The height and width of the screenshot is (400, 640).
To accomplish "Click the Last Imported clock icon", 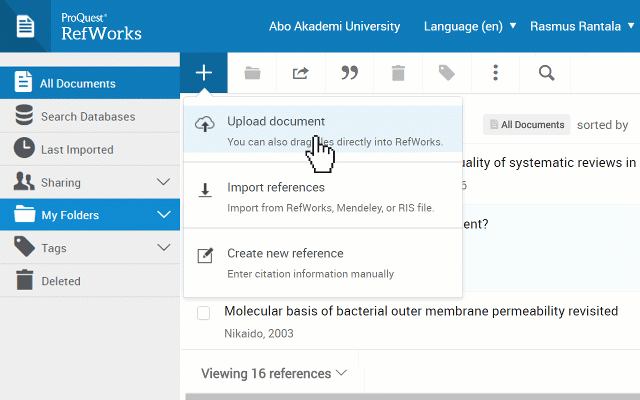I will 24,148.
